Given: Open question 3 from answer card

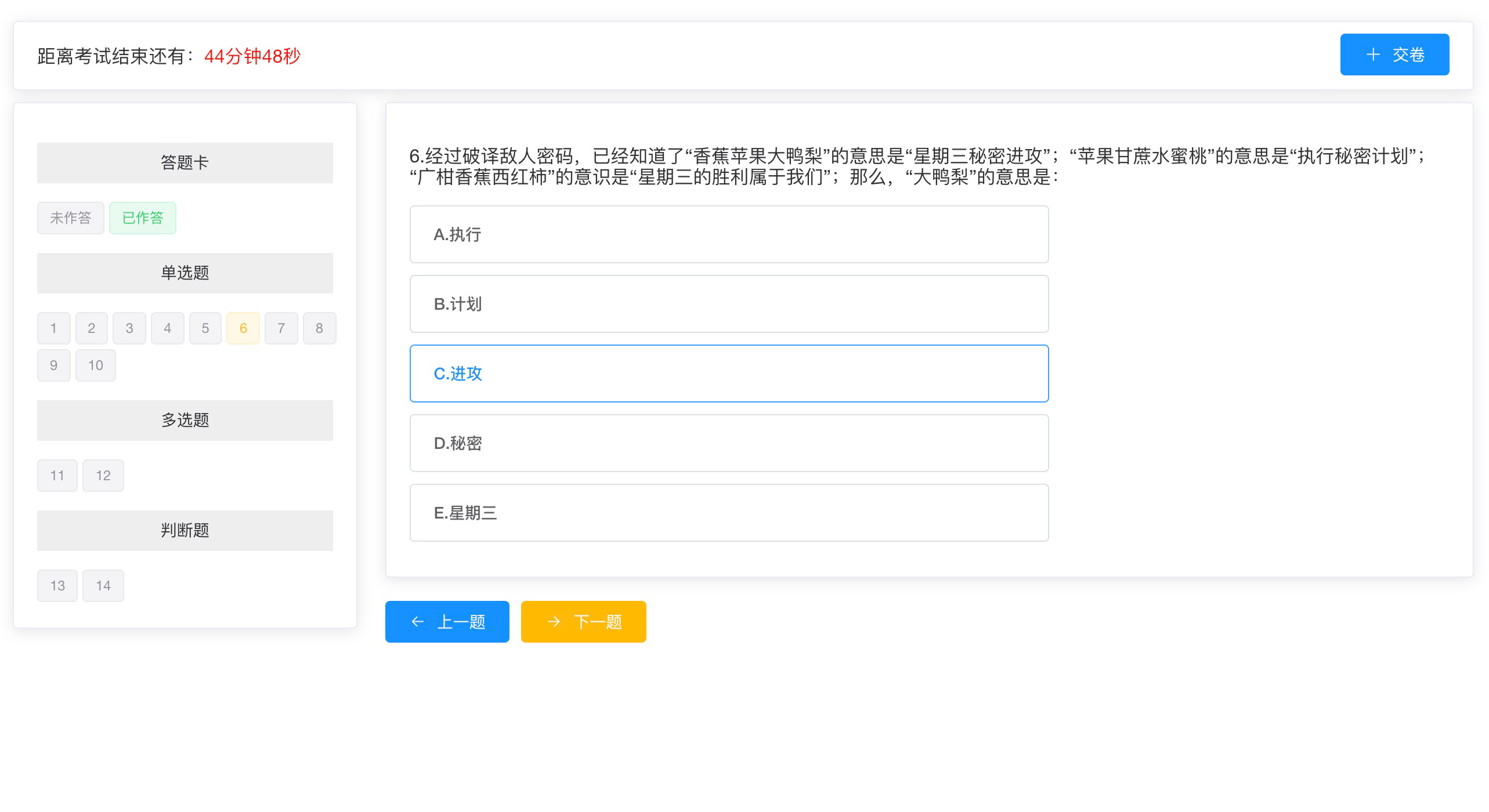Looking at the screenshot, I should [x=129, y=328].
